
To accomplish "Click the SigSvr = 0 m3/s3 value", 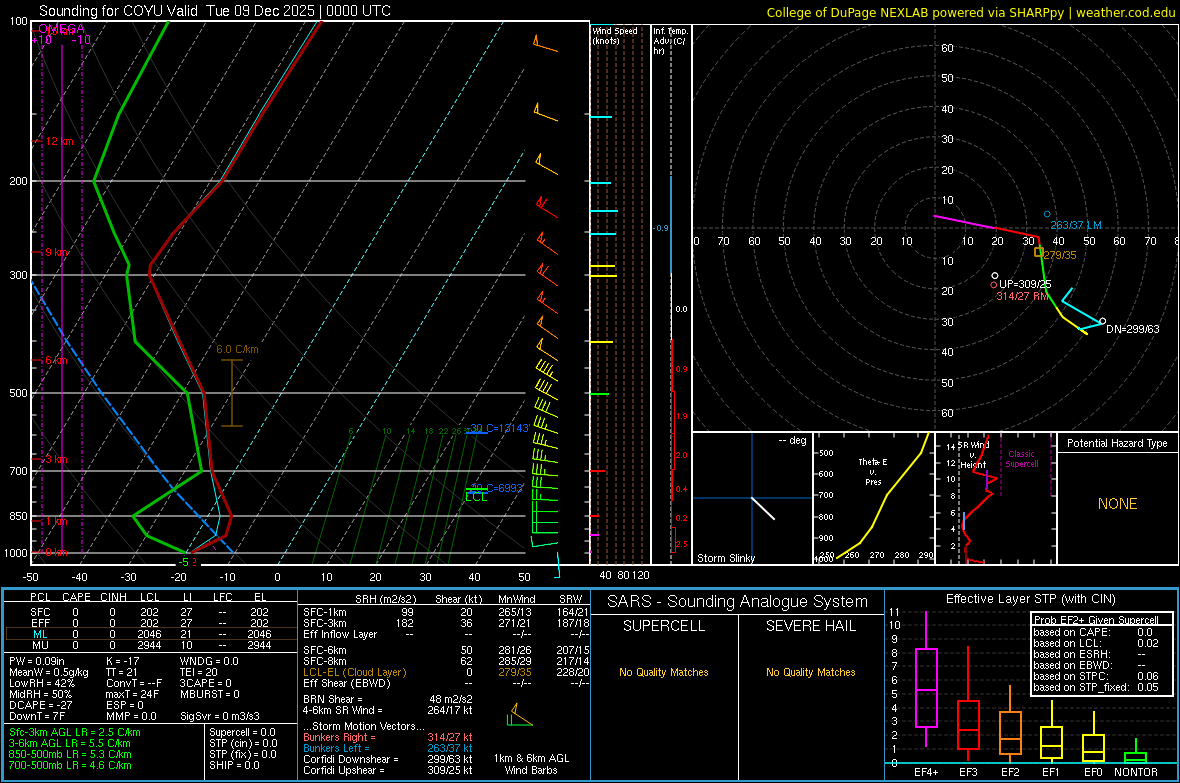I will [x=220, y=716].
